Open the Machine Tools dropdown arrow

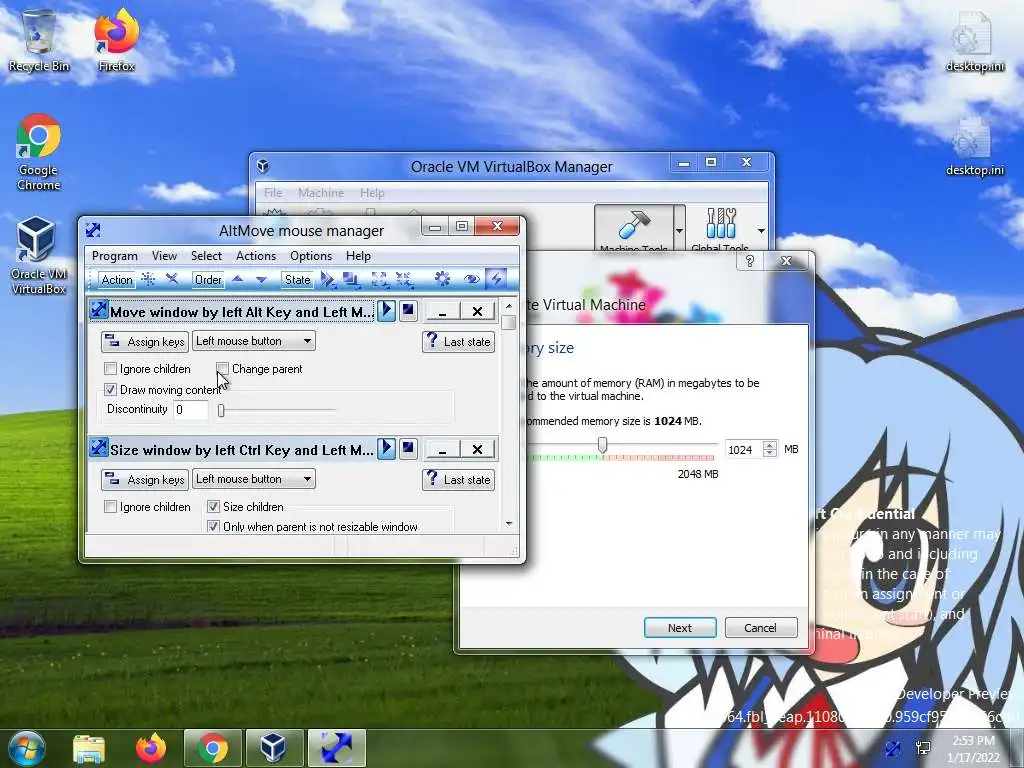point(679,231)
